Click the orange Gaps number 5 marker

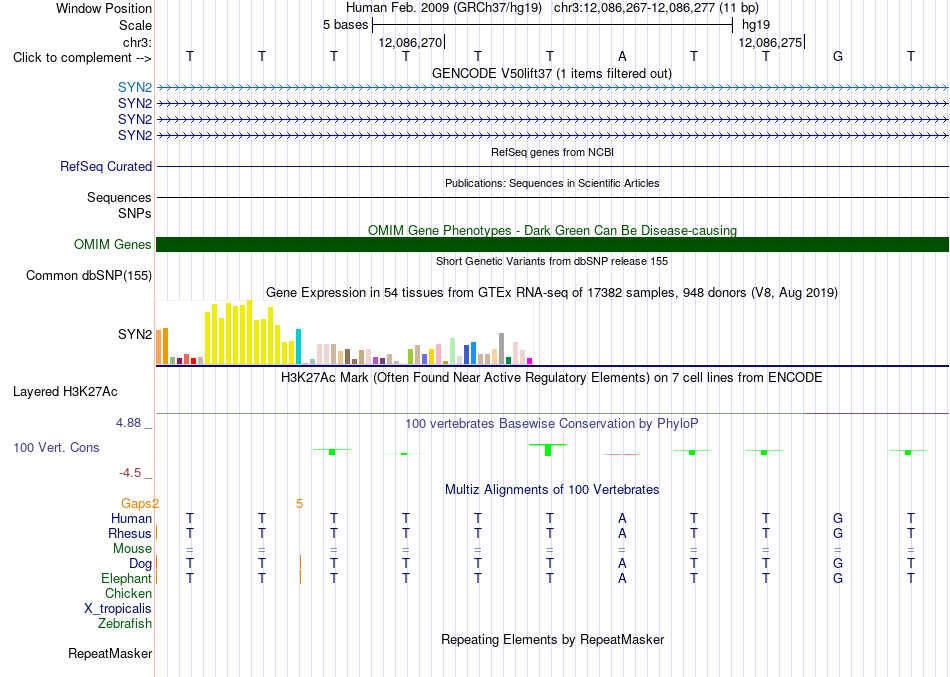299,504
